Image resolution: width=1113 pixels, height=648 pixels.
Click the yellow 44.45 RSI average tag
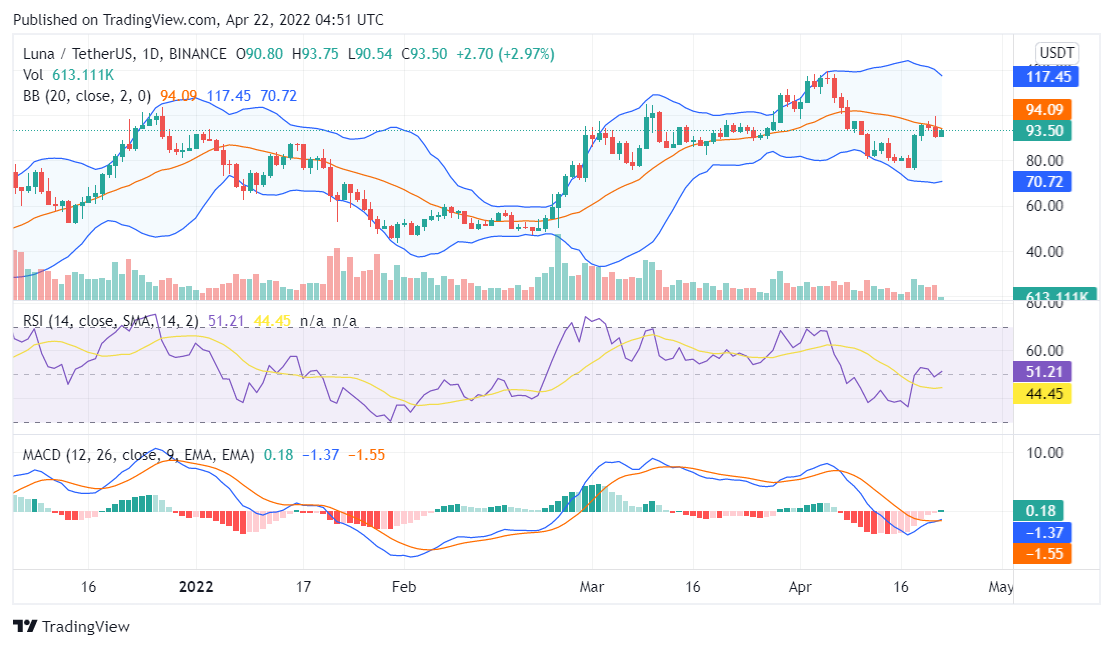[x=1042, y=393]
